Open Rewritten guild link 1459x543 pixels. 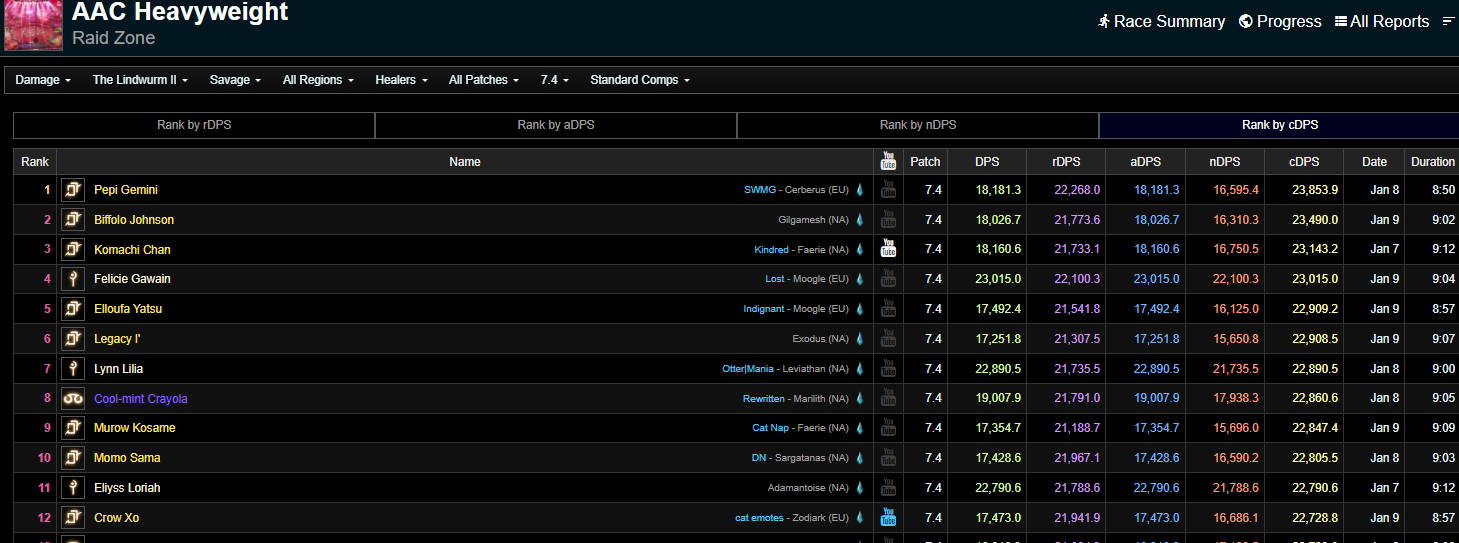point(764,399)
